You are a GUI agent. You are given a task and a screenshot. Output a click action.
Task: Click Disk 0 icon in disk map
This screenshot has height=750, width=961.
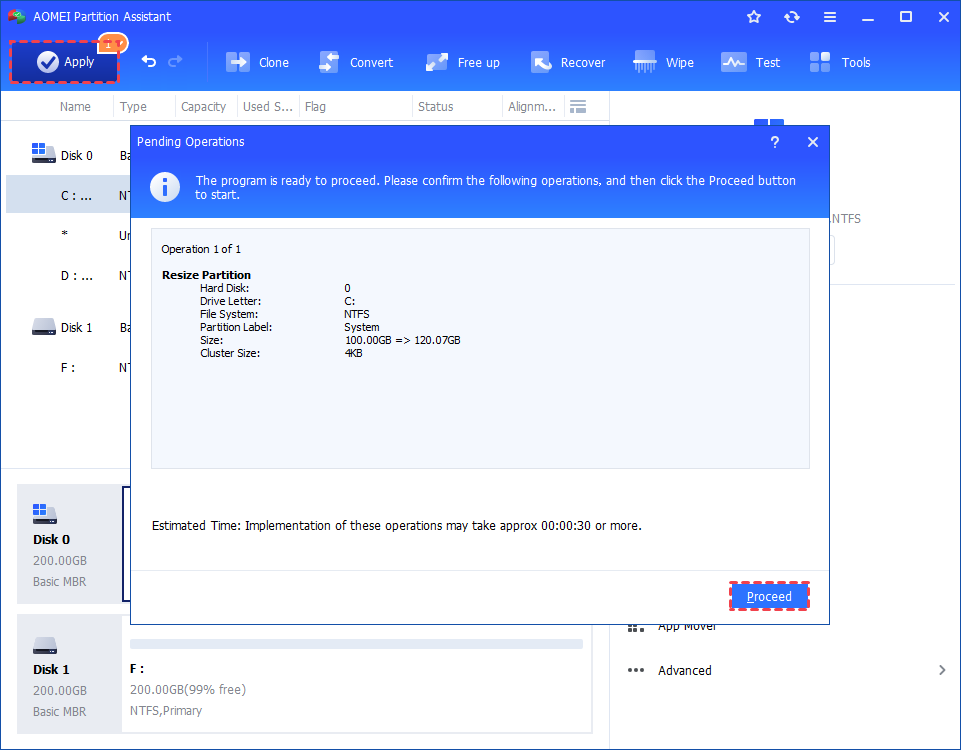[x=45, y=513]
